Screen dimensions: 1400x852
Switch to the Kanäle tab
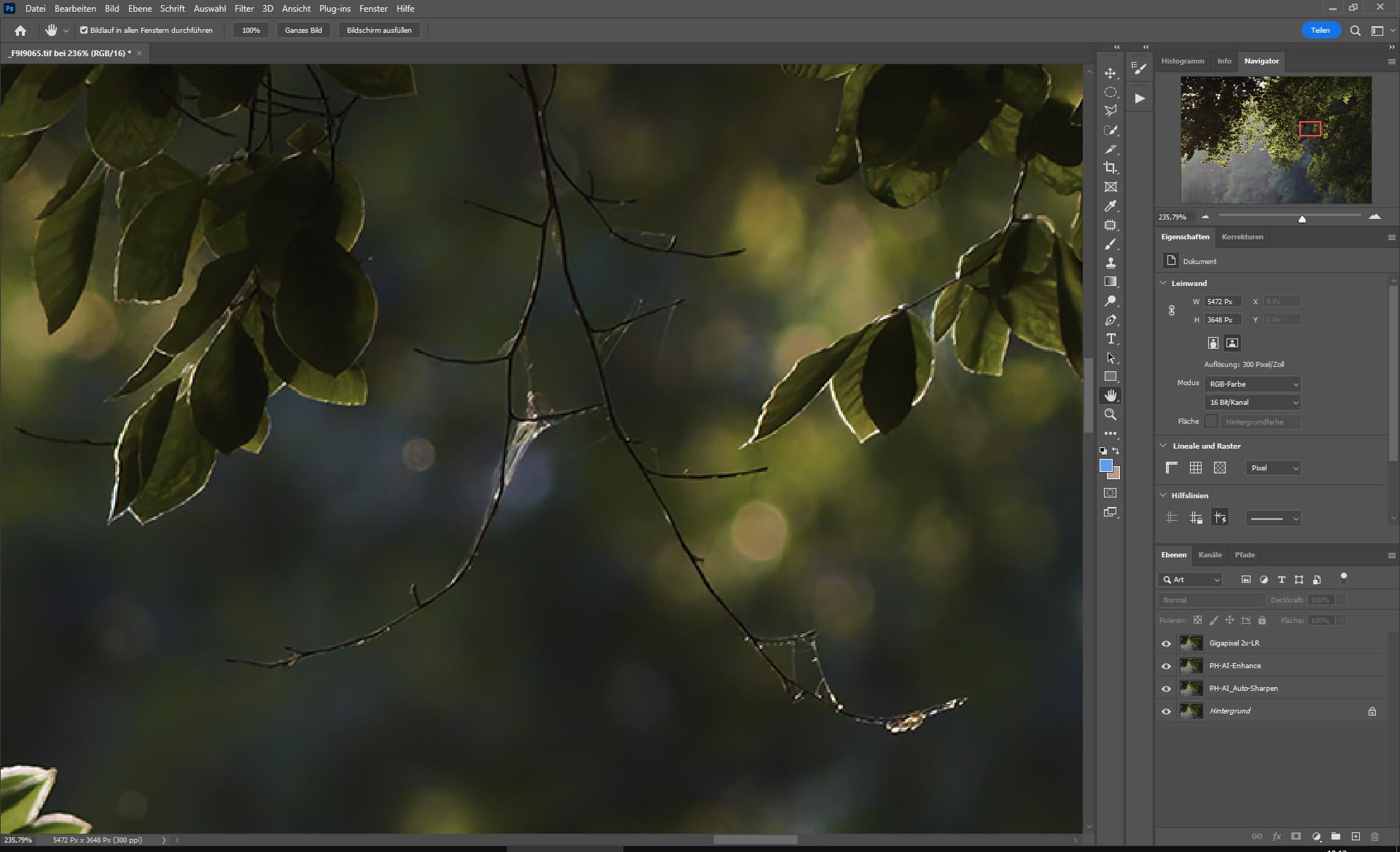(1210, 555)
